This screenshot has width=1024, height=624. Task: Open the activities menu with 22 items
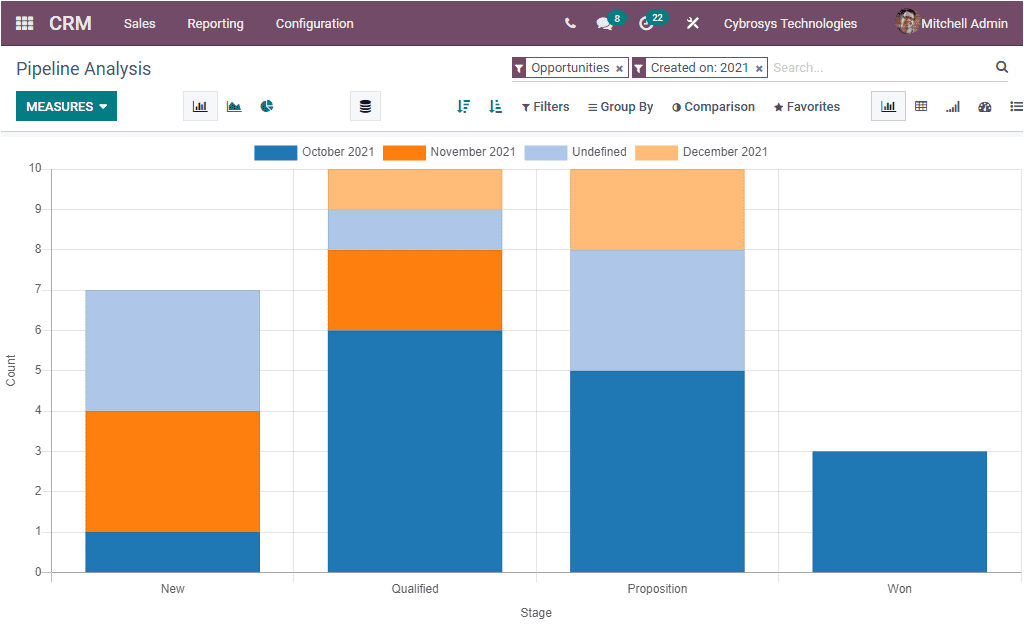(x=645, y=23)
